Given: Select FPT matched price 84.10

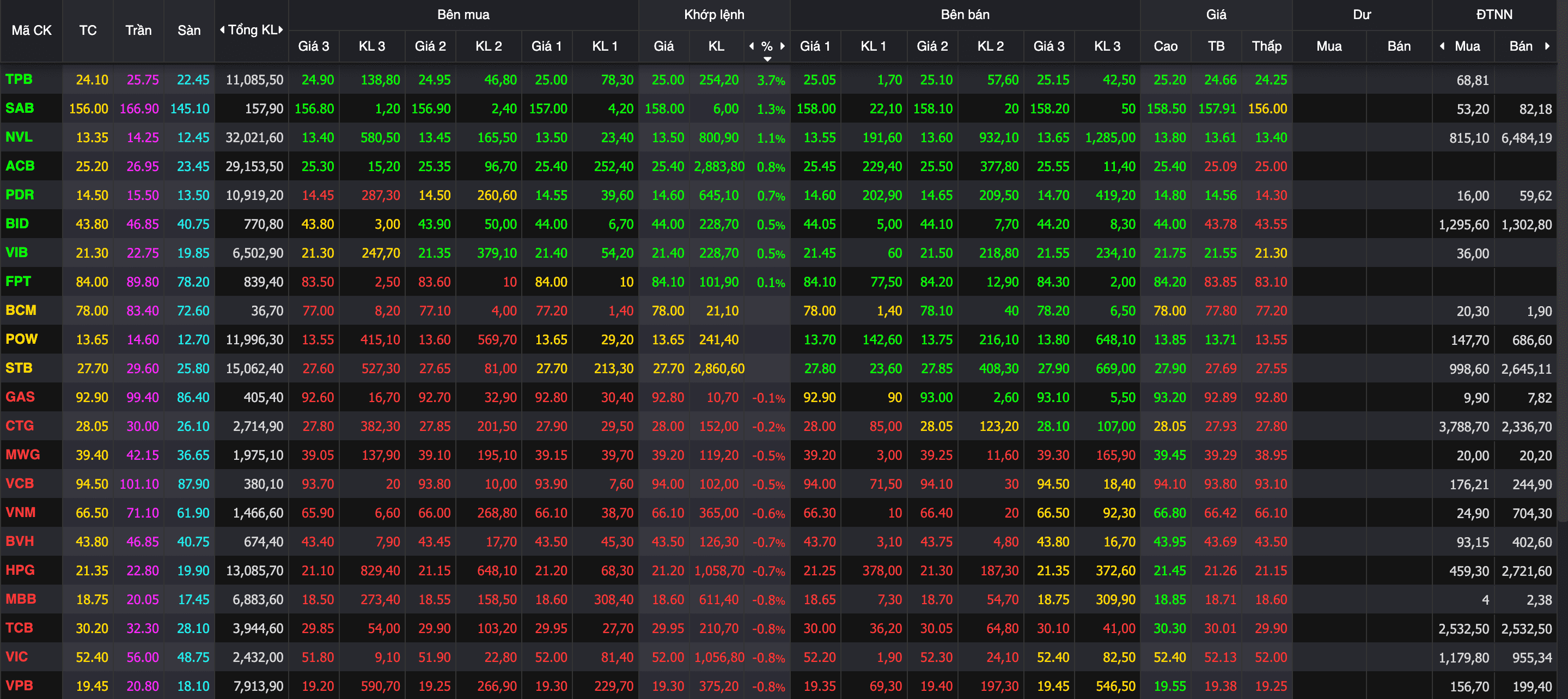Looking at the screenshot, I should pos(668,282).
